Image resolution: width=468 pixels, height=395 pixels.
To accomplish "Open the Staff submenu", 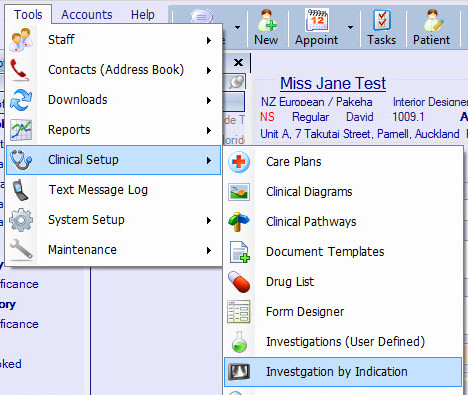I will 113,40.
